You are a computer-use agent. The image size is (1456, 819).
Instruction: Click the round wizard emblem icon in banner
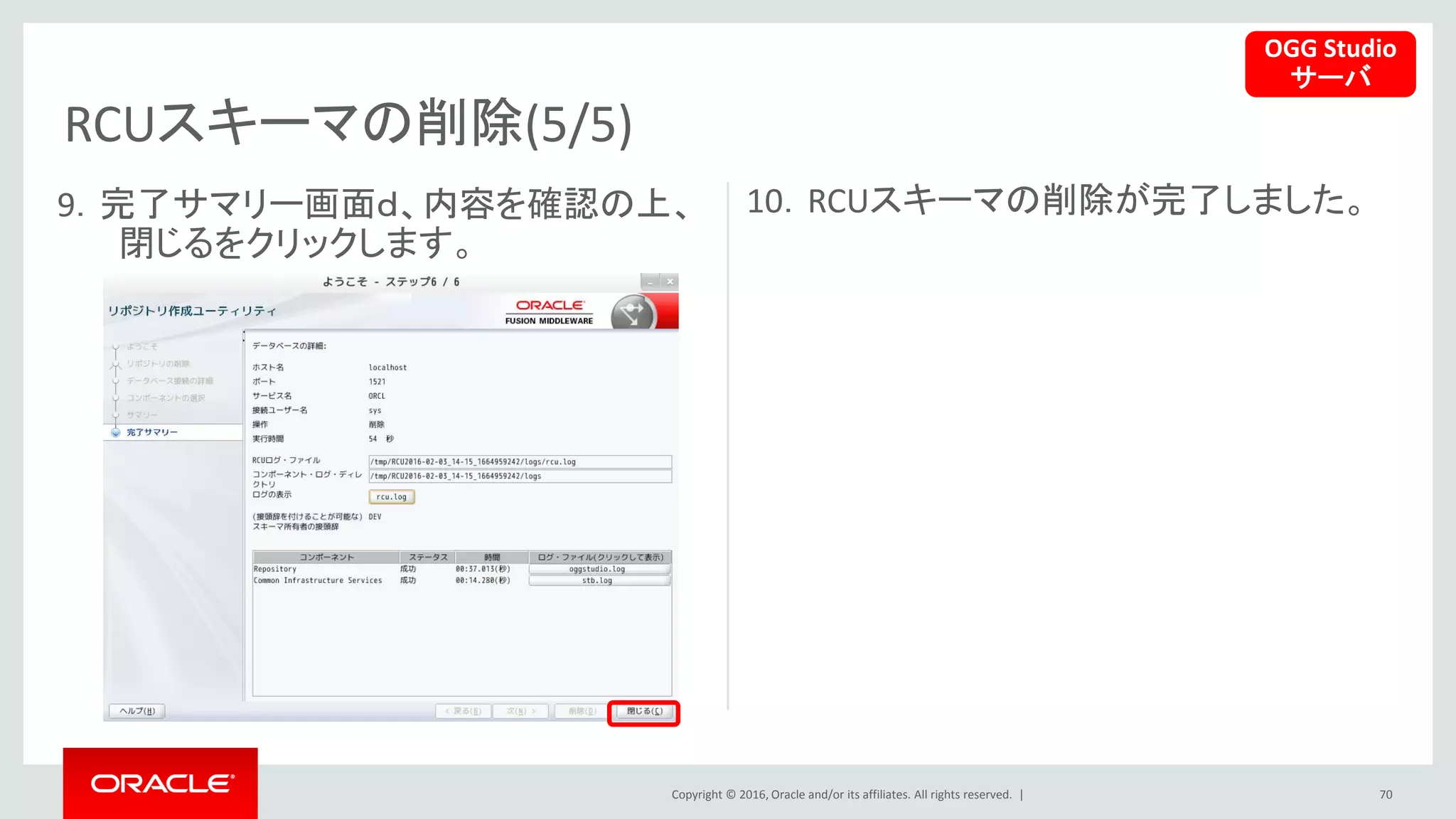pos(632,312)
